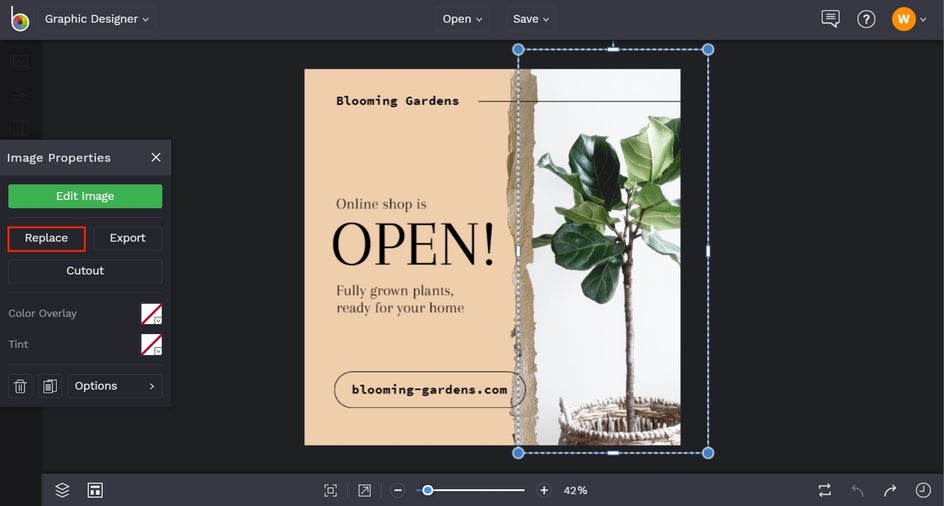This screenshot has width=944, height=506.
Task: Open the Color Overlay swatch
Action: click(x=151, y=314)
